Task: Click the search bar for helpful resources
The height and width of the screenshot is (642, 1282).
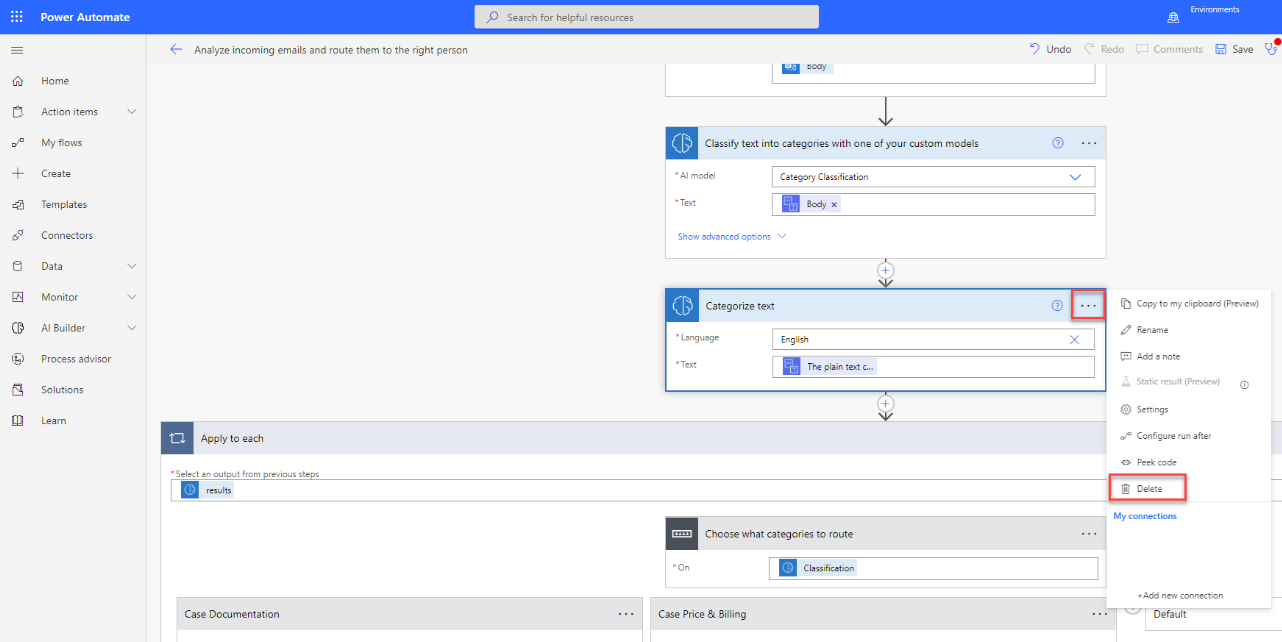Action: click(645, 16)
